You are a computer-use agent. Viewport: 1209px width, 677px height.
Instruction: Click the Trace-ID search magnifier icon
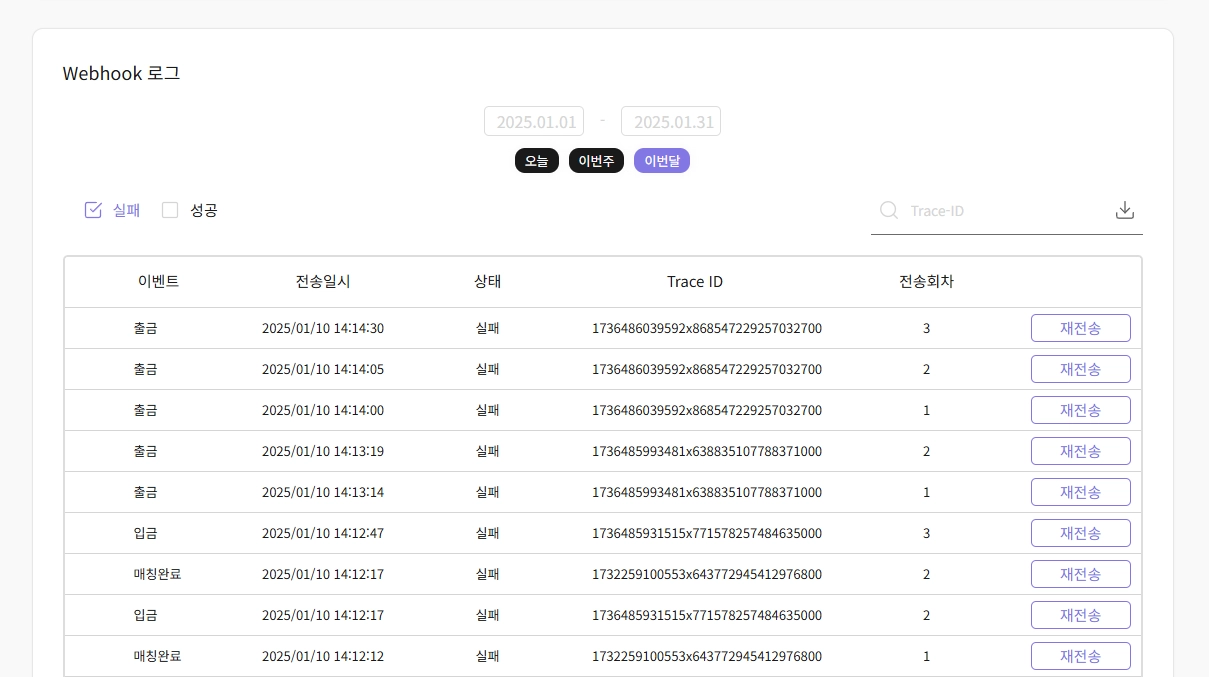click(x=888, y=210)
